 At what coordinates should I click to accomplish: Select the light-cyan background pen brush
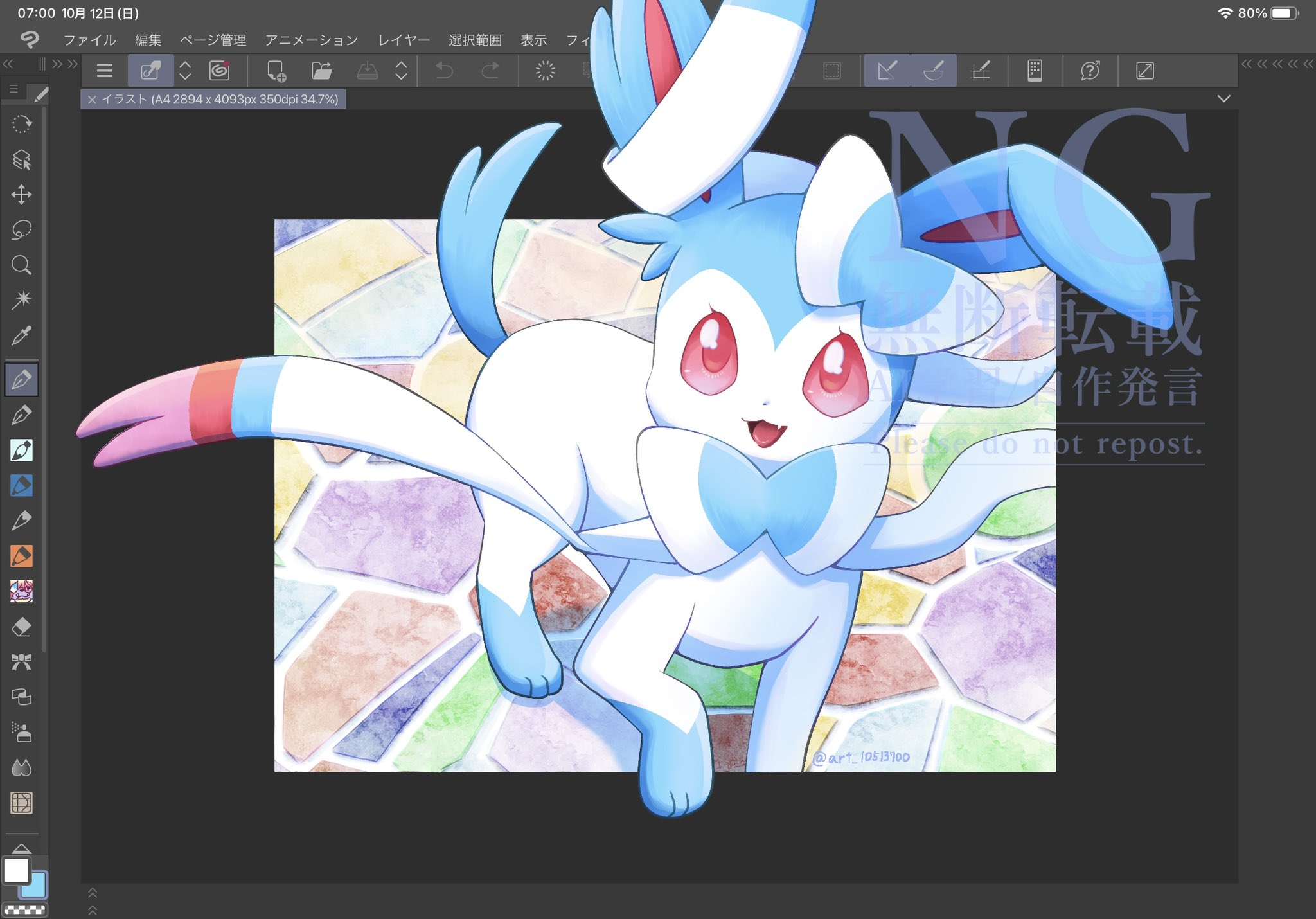click(21, 451)
